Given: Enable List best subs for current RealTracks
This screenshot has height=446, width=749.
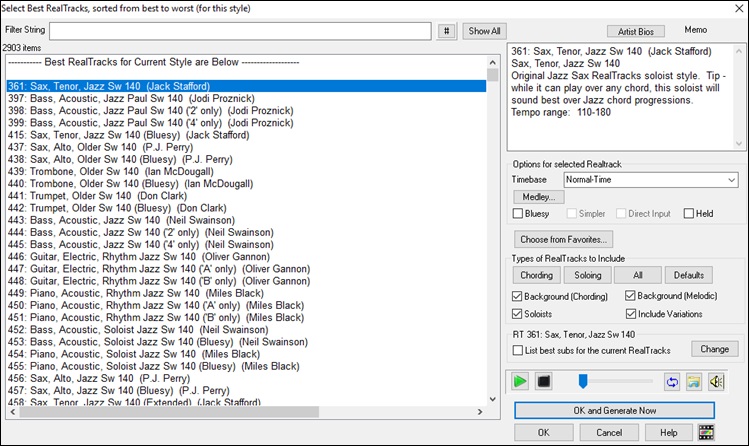Looking at the screenshot, I should [518, 350].
